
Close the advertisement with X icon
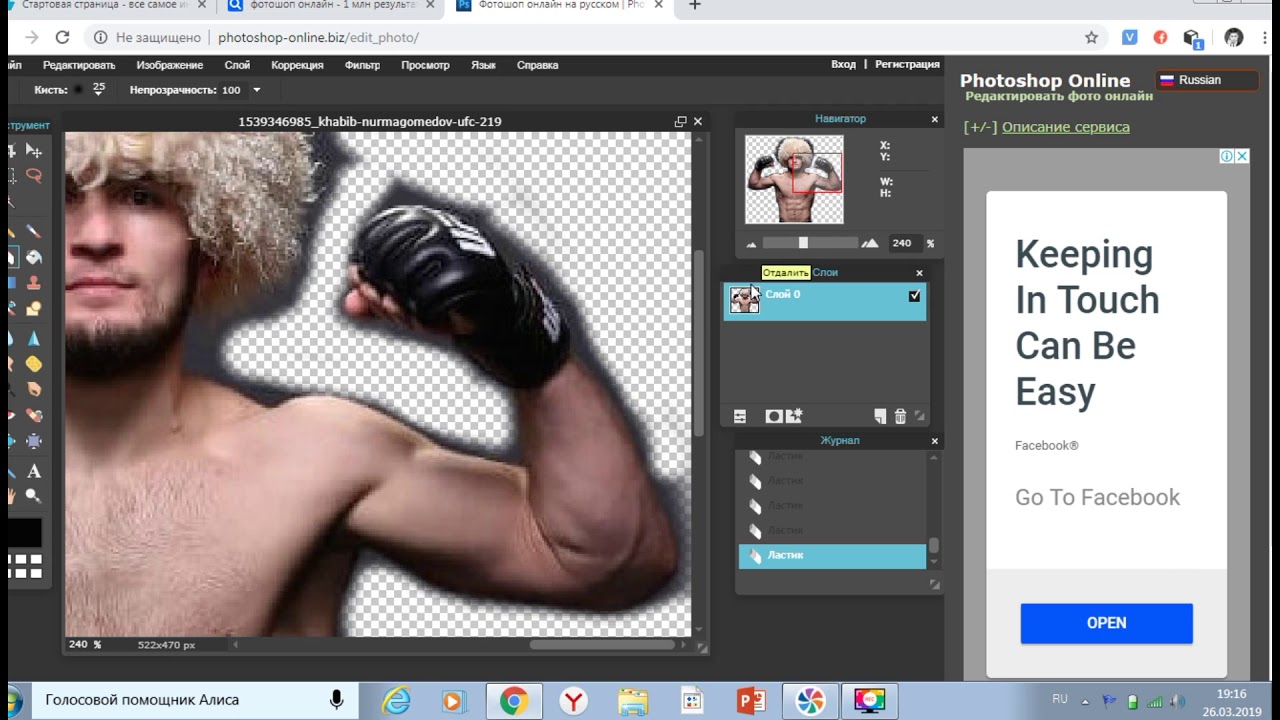pyautogui.click(x=1241, y=156)
